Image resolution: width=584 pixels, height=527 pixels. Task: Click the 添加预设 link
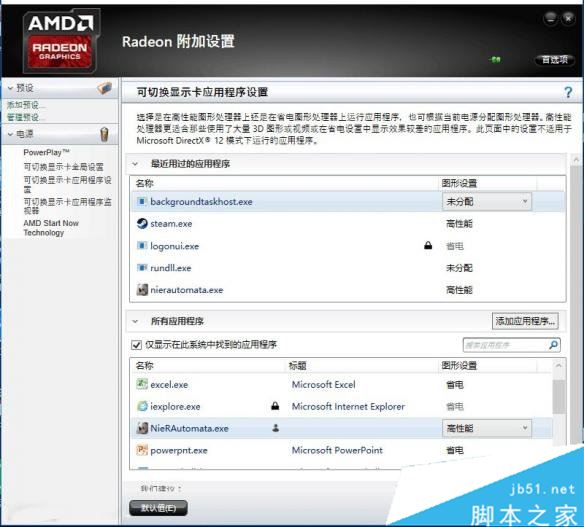coord(25,105)
